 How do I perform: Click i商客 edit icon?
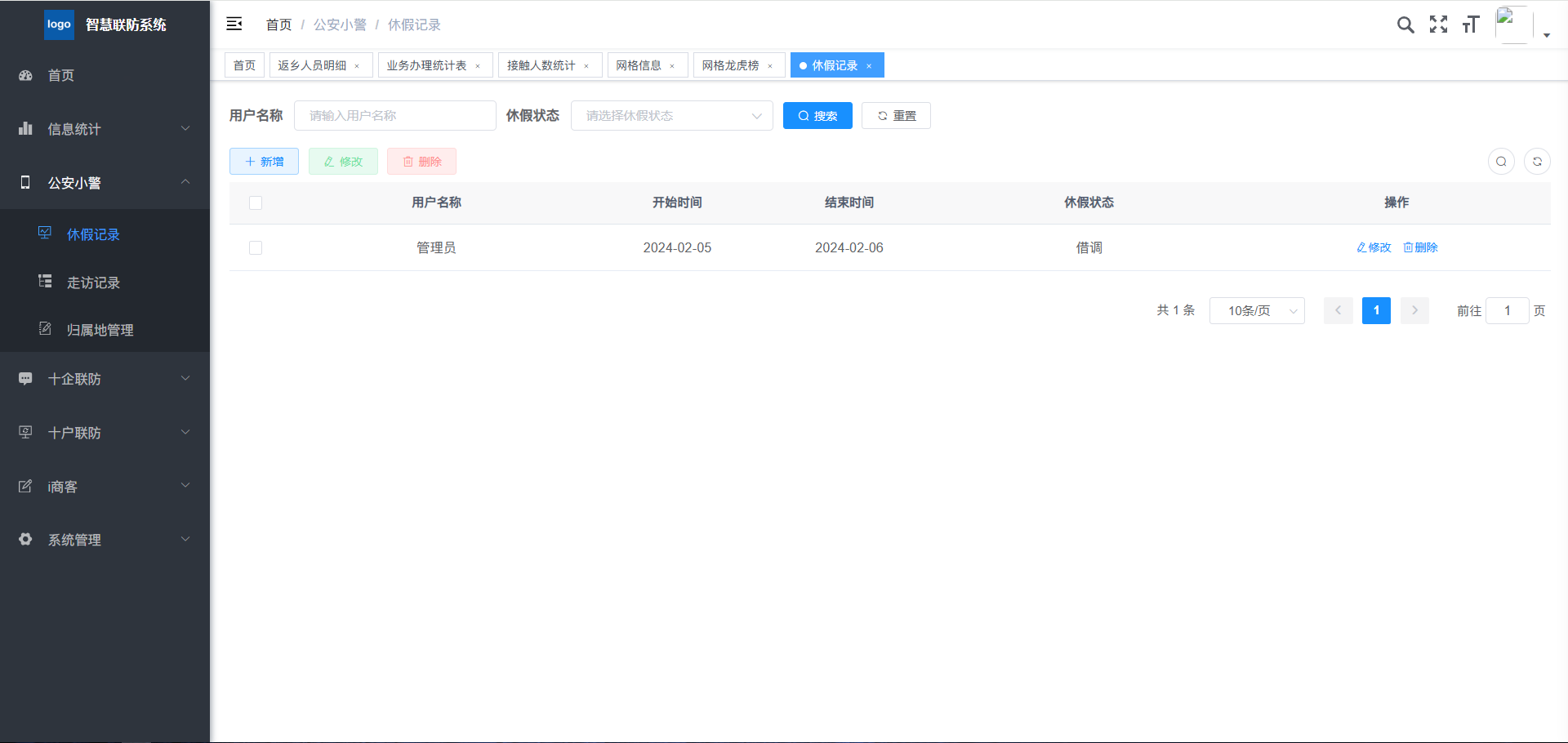pos(25,486)
